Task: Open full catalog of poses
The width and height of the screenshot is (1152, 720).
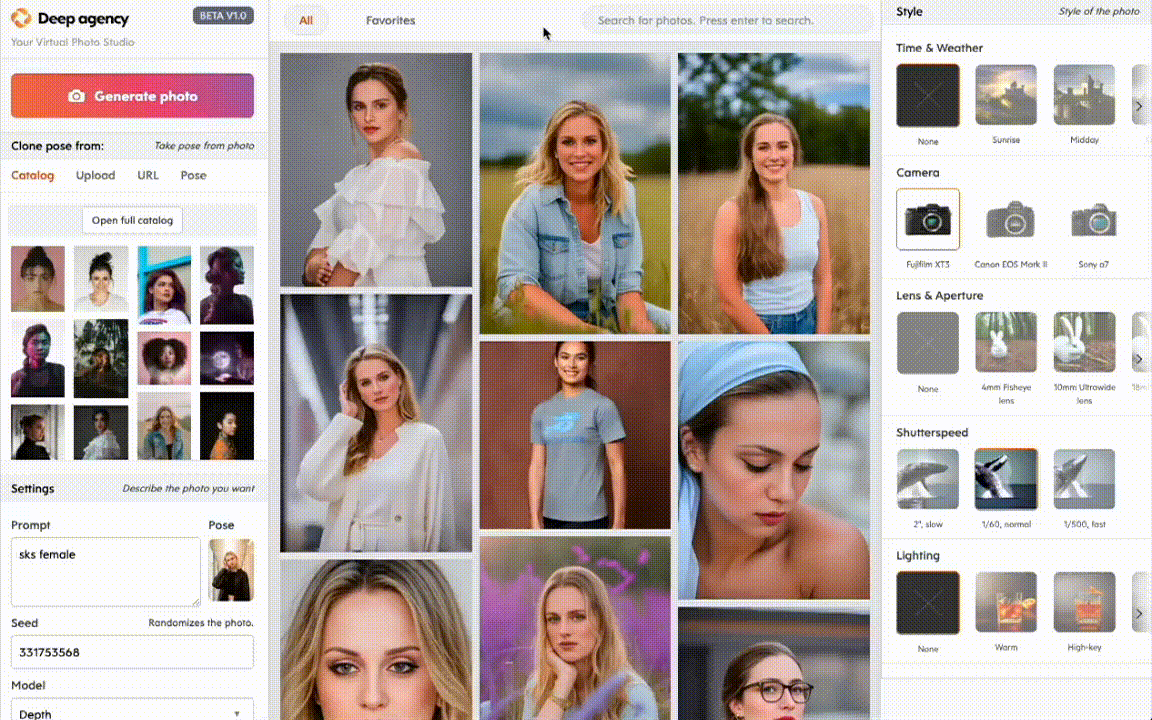Action: coord(132,220)
